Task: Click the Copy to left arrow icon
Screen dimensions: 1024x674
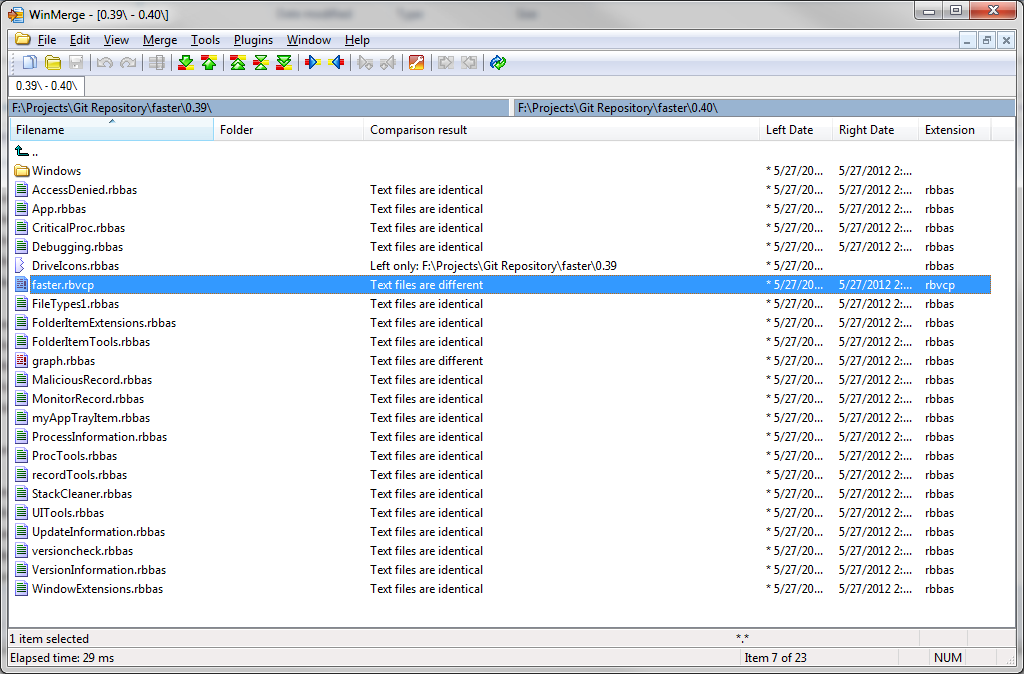Action: 336,63
